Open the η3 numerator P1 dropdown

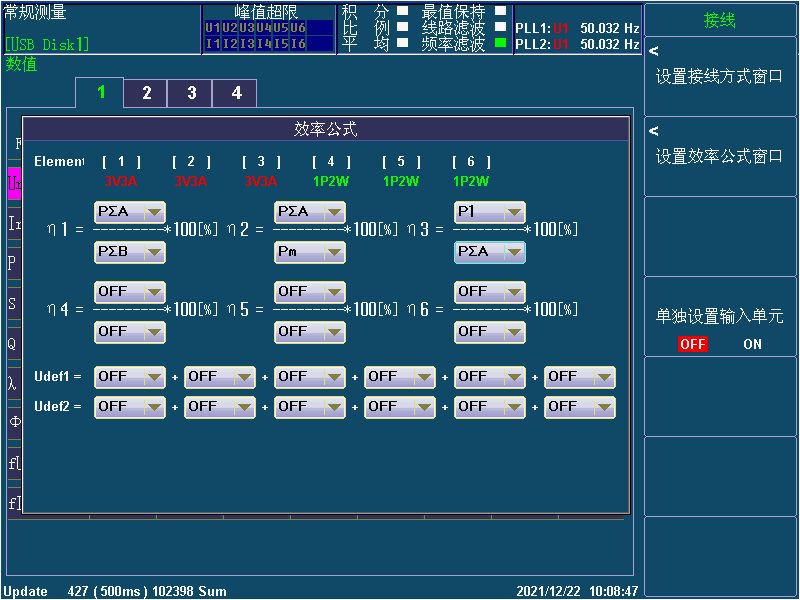coord(489,212)
